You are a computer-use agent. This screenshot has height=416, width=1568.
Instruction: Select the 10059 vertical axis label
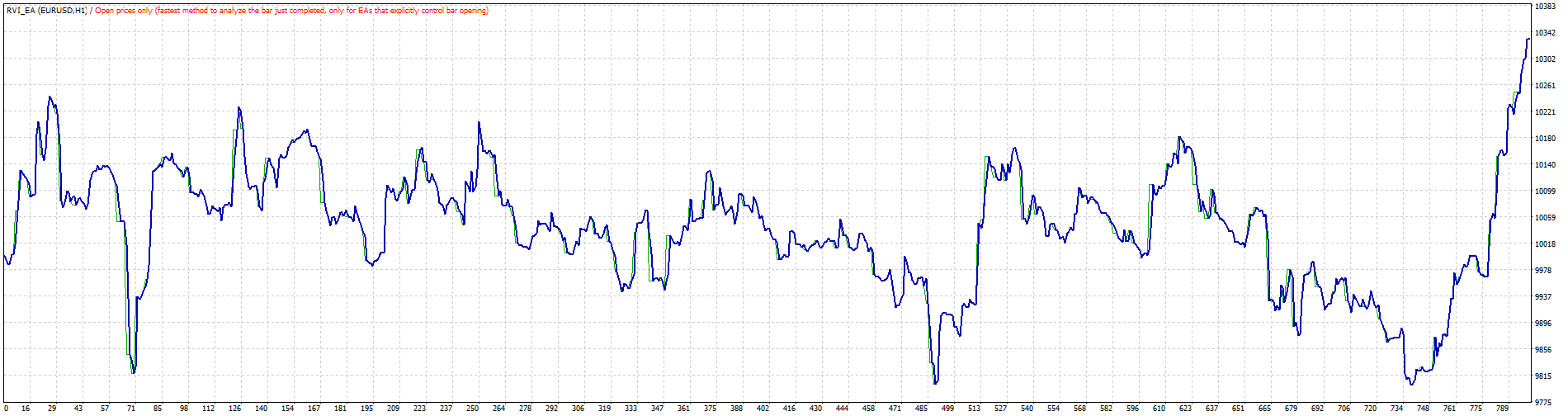1545,218
